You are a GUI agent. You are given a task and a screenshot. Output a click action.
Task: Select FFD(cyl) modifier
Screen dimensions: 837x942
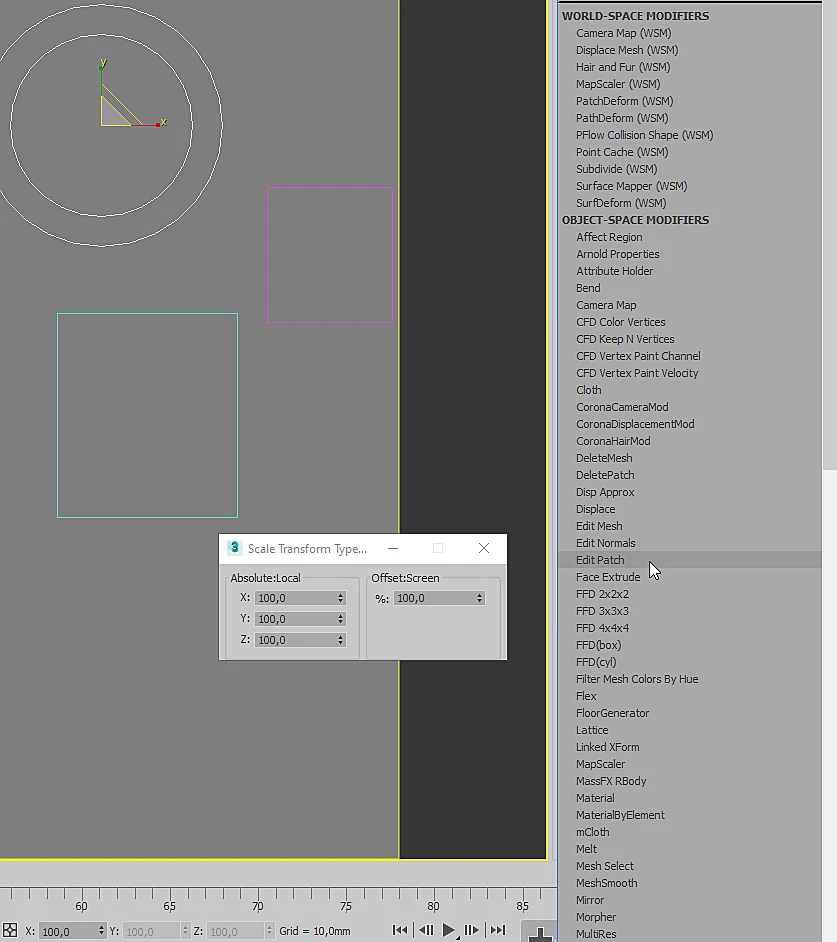[x=595, y=662]
